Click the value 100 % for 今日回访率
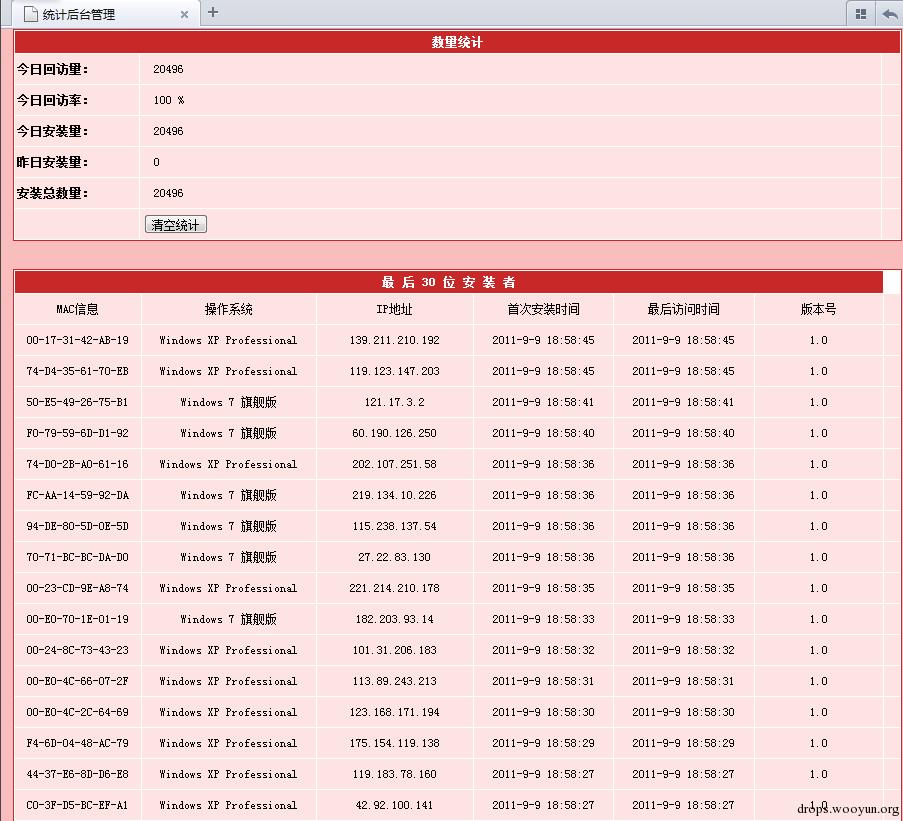Viewport: 903px width, 821px height. pyautogui.click(x=169, y=100)
